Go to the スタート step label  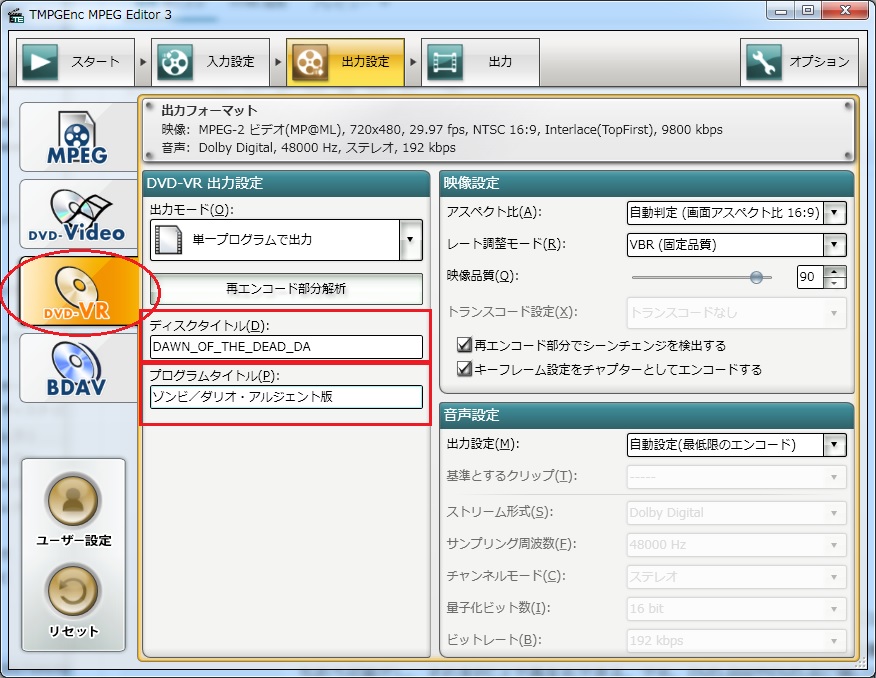(96, 61)
